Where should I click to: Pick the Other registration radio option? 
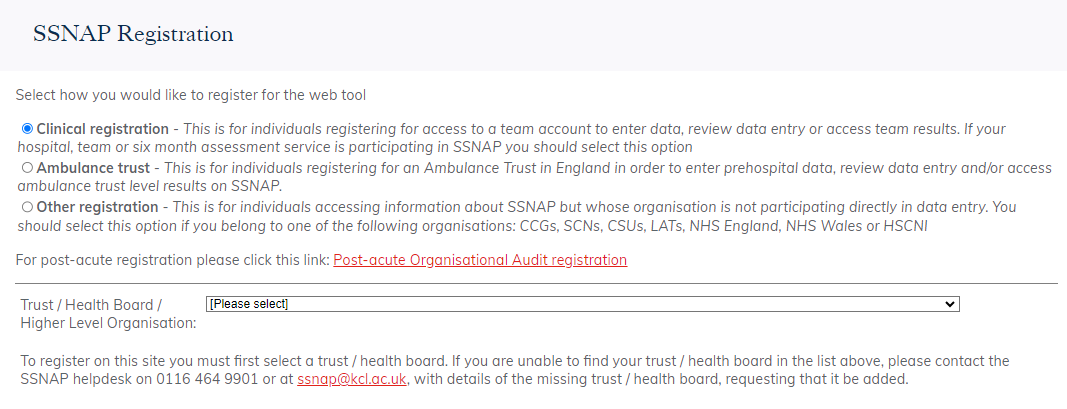click(28, 207)
